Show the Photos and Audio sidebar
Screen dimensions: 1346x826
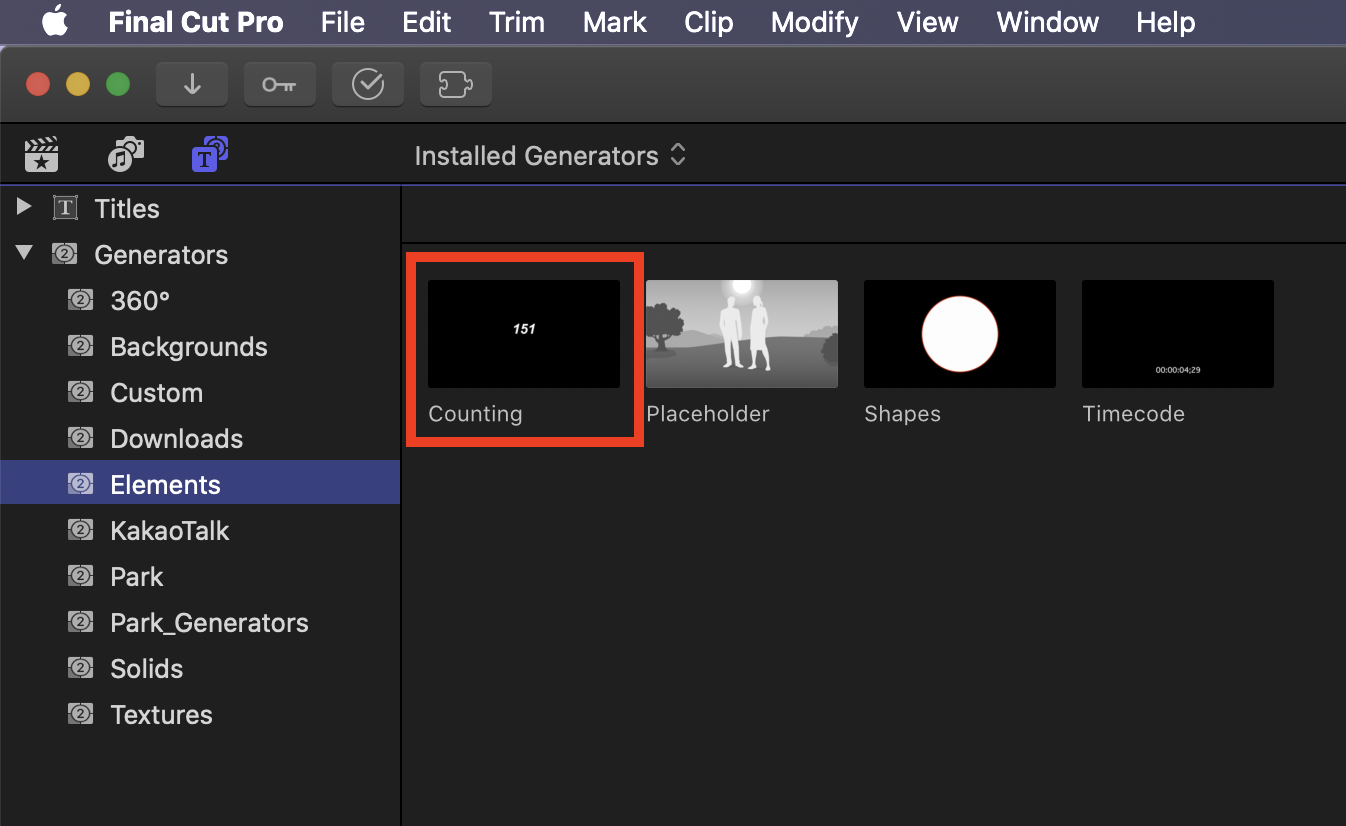click(126, 155)
